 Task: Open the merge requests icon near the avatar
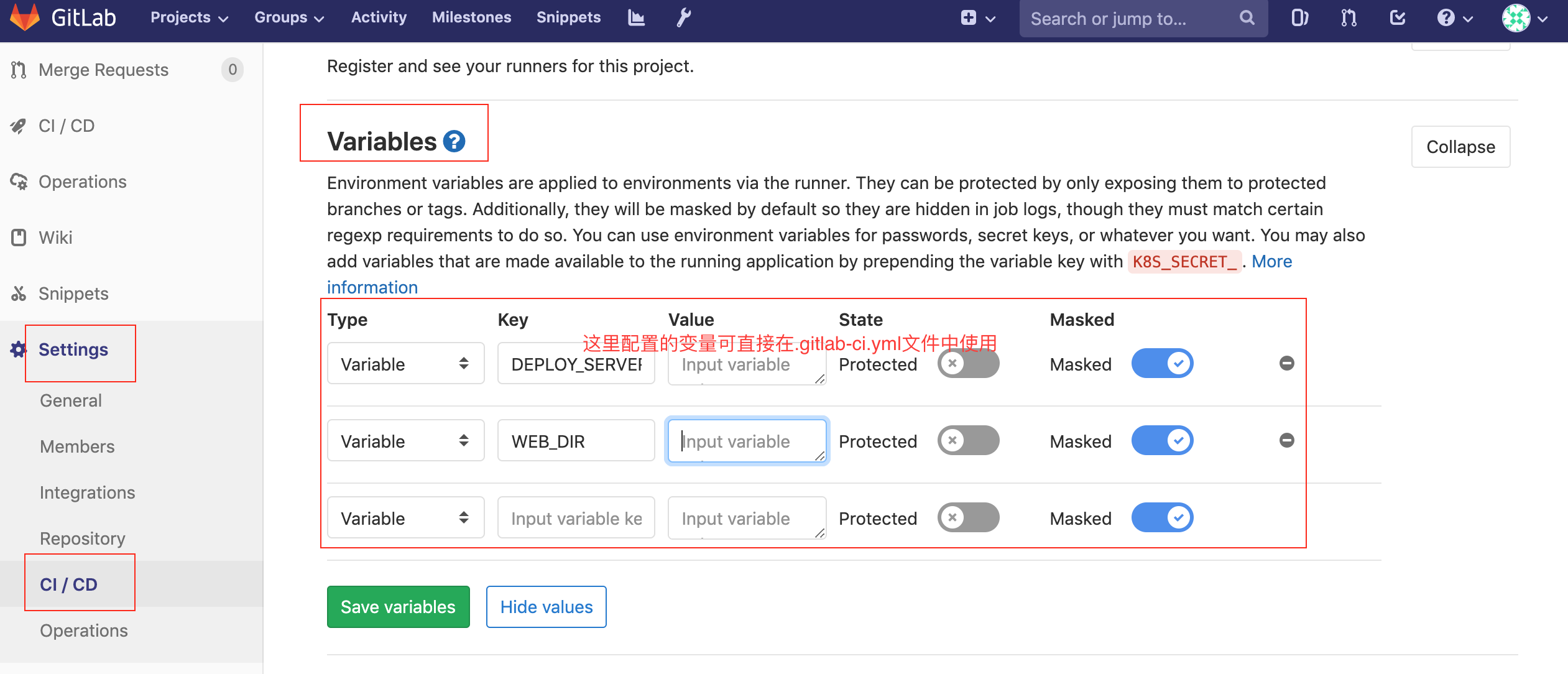pyautogui.click(x=1348, y=18)
